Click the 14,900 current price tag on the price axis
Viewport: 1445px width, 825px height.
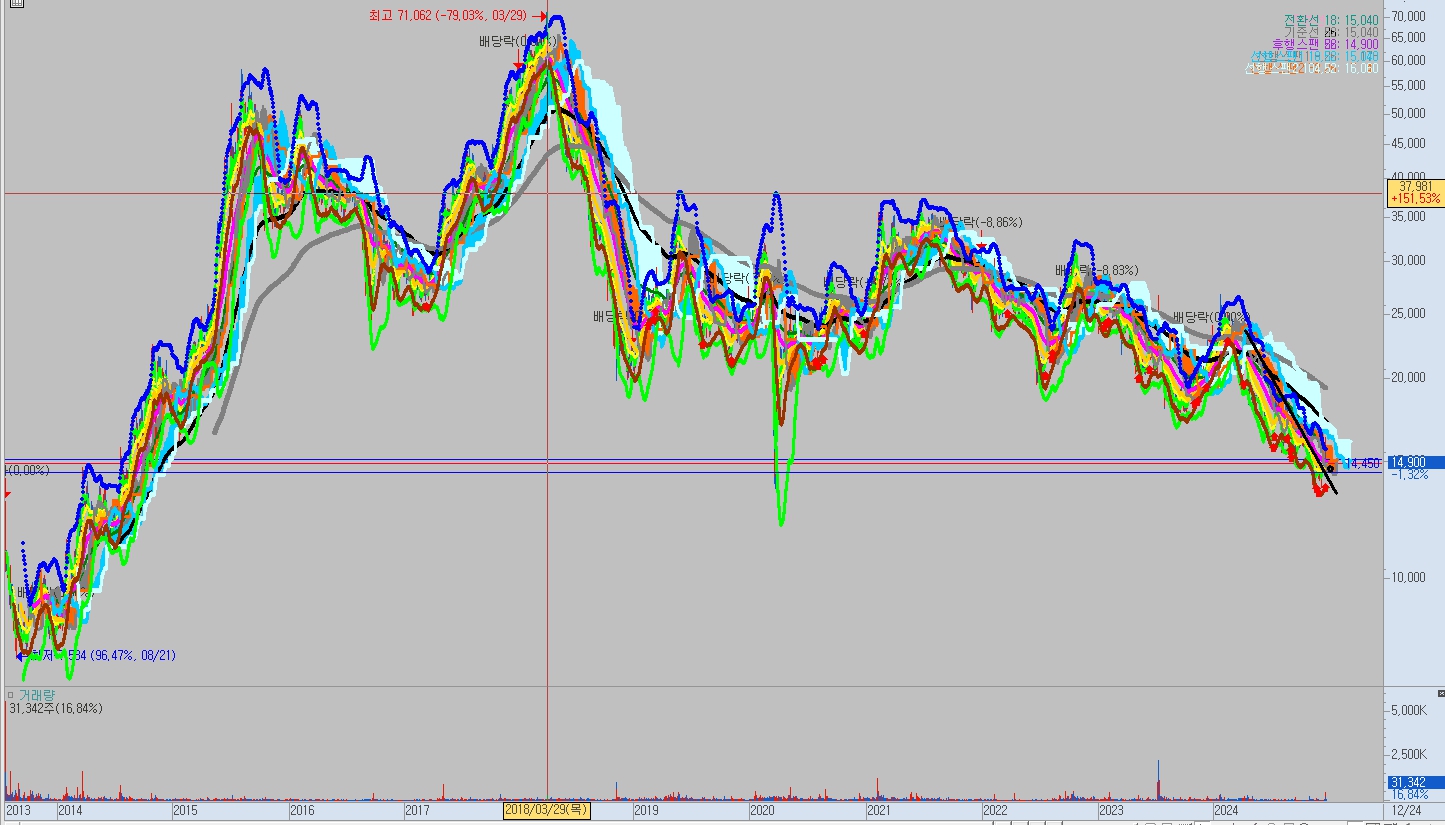(1416, 461)
